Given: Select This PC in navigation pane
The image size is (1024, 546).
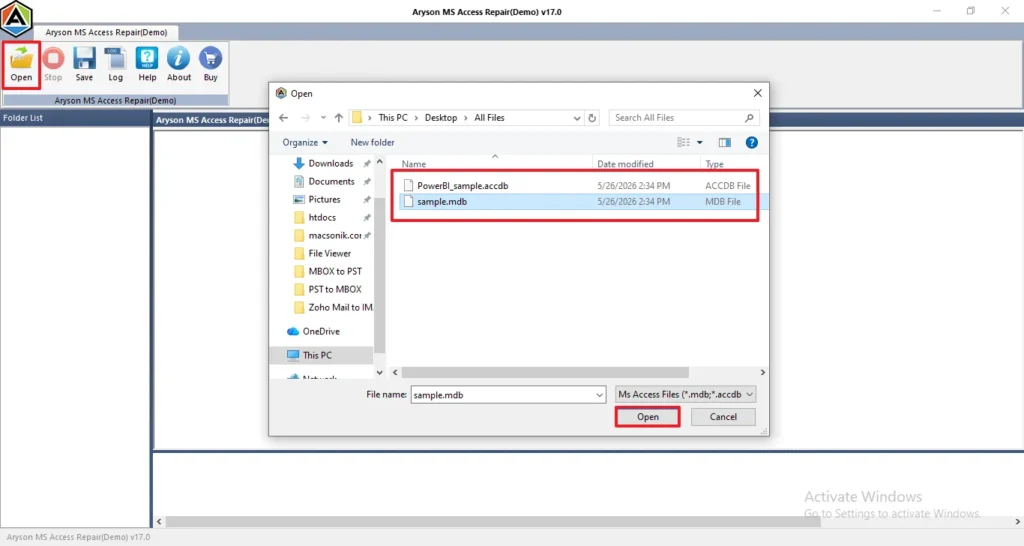Looking at the screenshot, I should coord(317,355).
